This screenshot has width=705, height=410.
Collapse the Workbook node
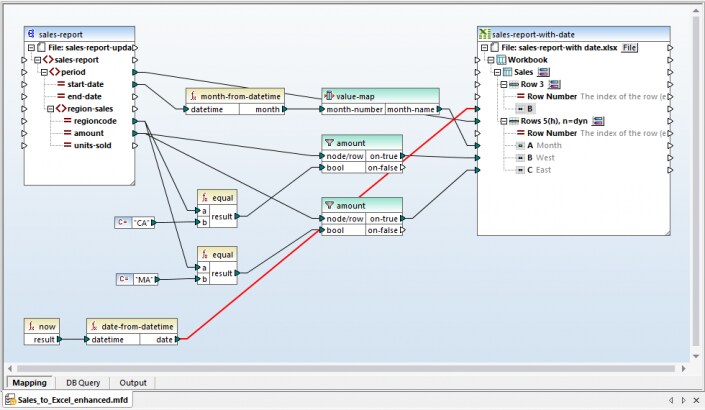point(491,60)
